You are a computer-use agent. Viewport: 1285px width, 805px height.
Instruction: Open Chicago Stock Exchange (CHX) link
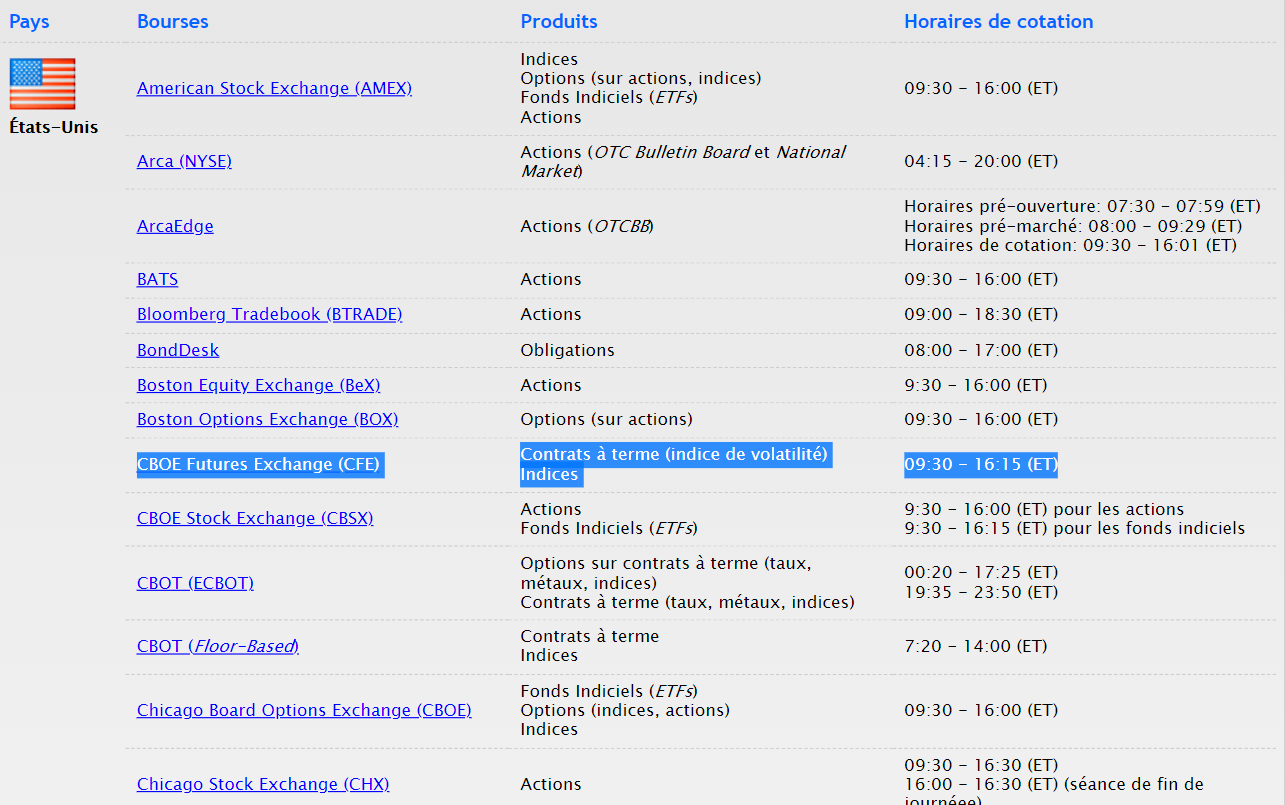pyautogui.click(x=263, y=784)
